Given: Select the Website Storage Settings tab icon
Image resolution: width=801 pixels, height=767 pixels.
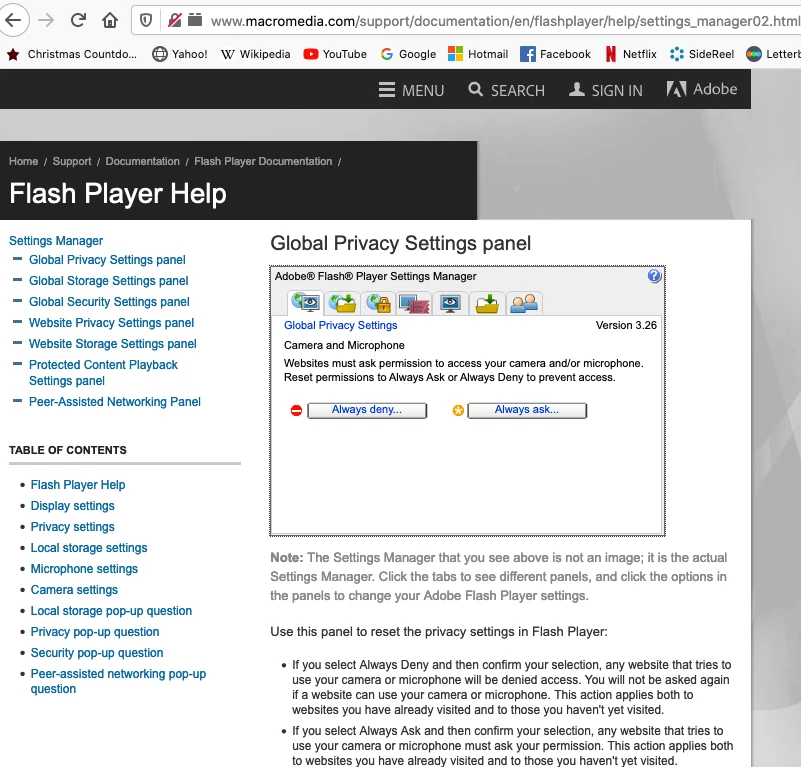Looking at the screenshot, I should pyautogui.click(x=487, y=303).
